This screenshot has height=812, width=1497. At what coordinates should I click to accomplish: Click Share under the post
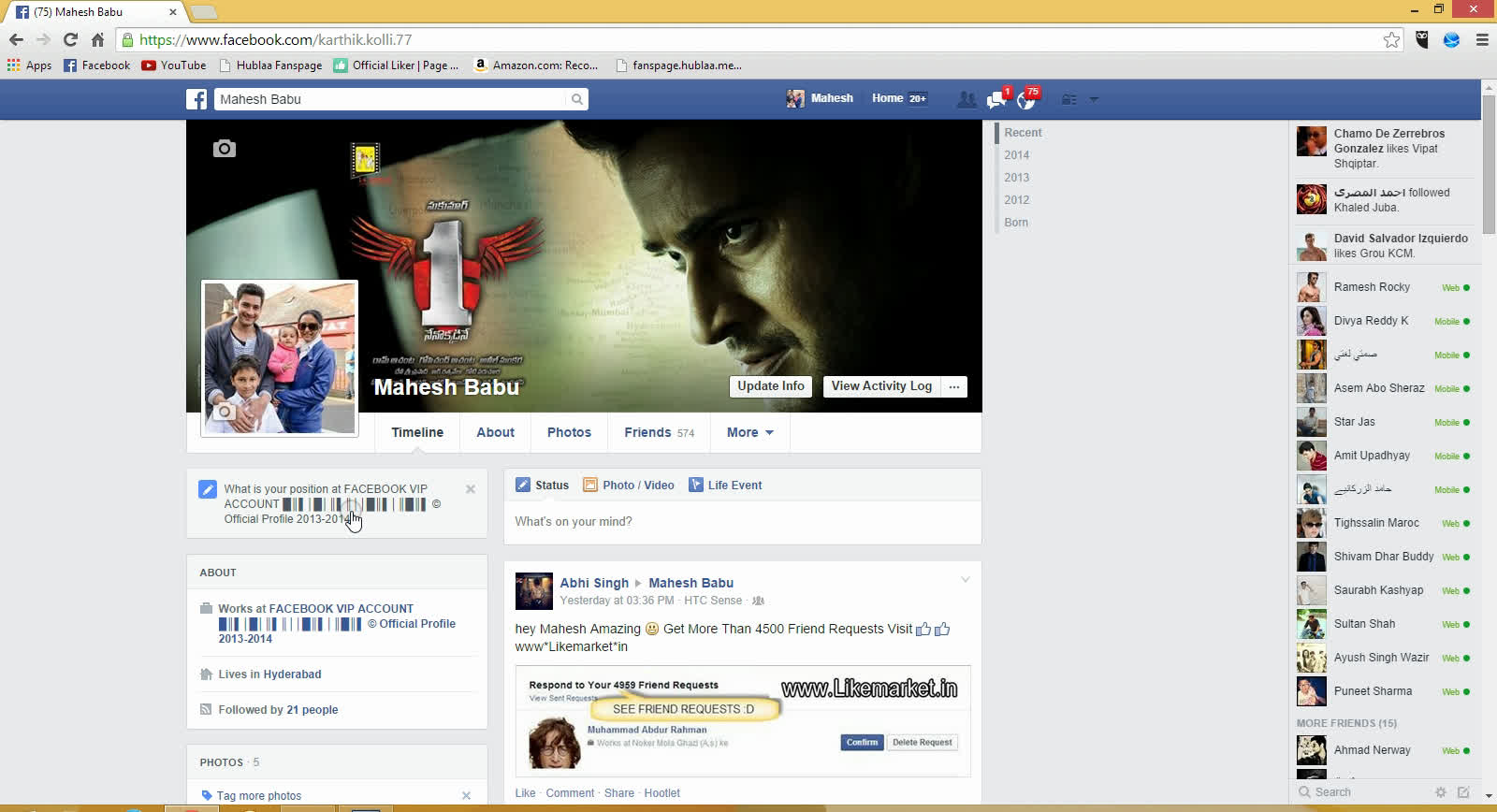618,793
